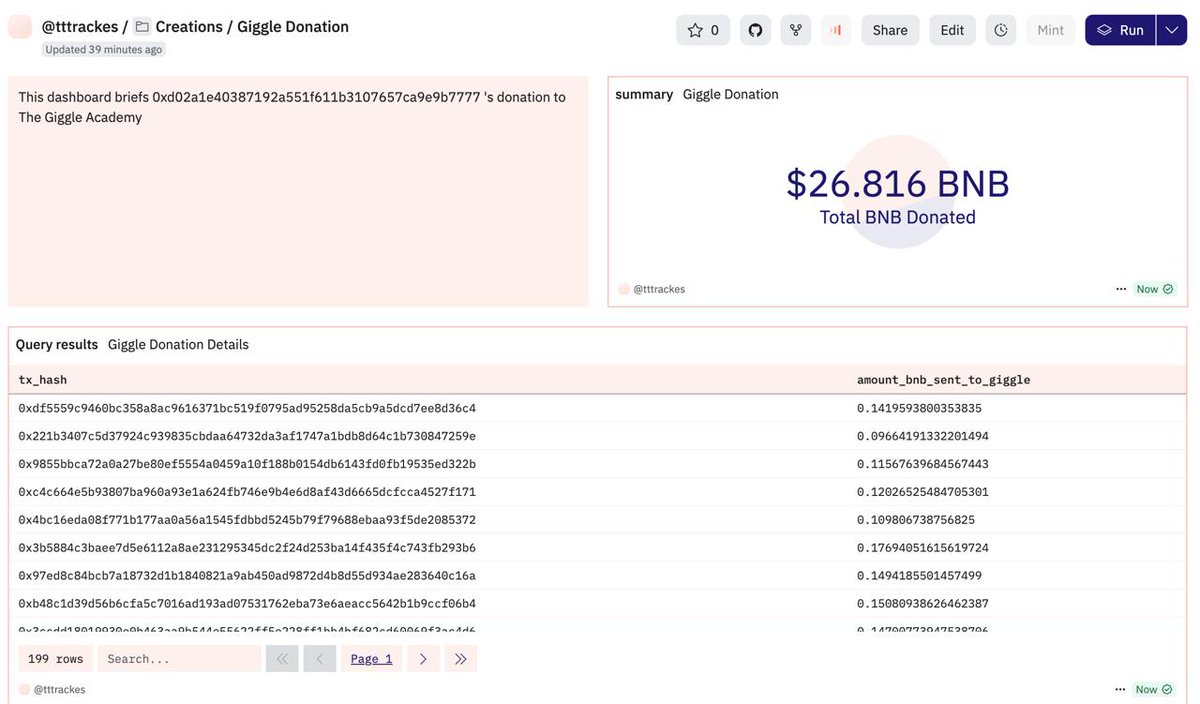Click the Now status in summary panel
1200x704 pixels.
tap(1154, 289)
